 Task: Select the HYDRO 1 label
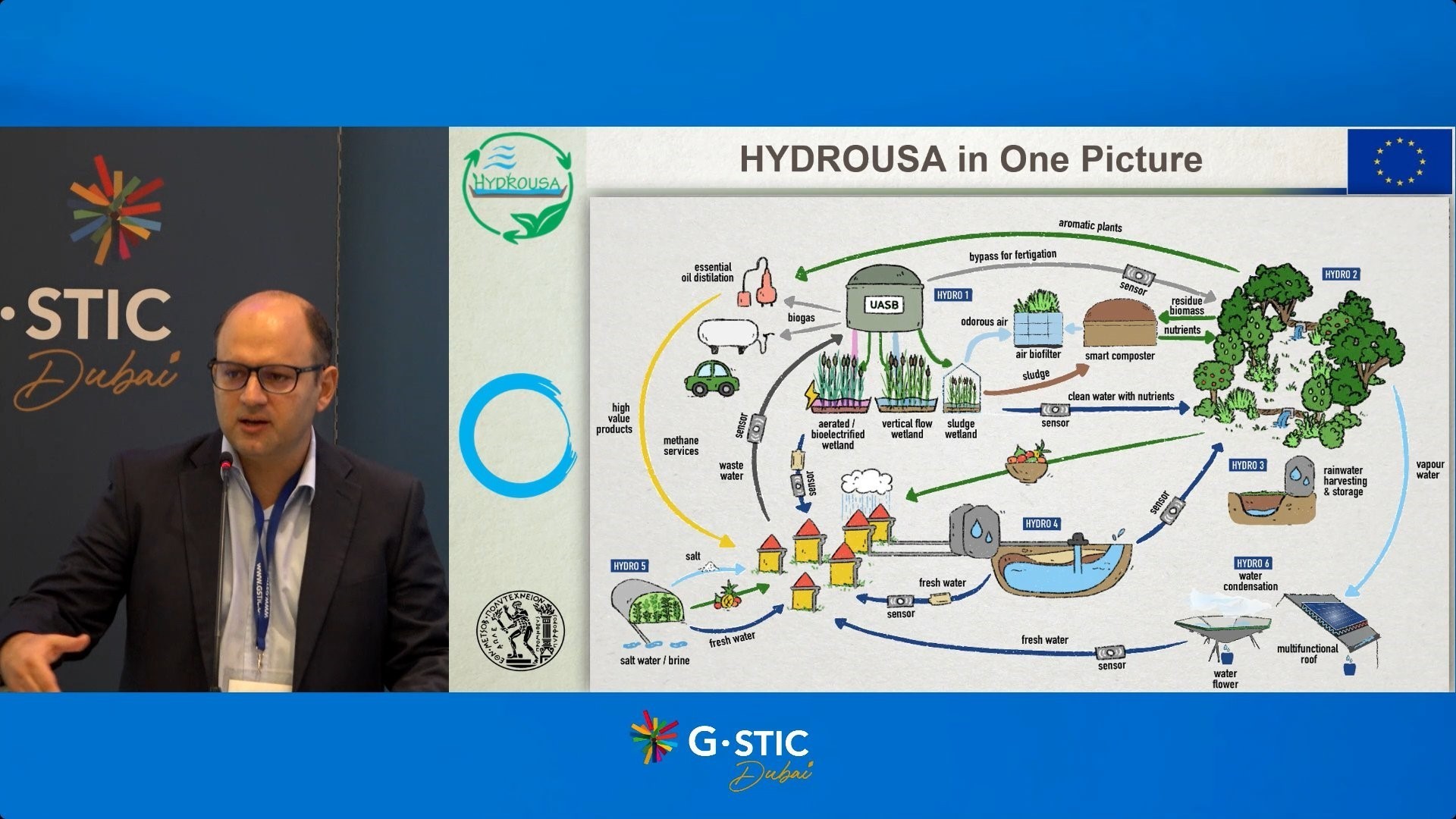[x=952, y=295]
